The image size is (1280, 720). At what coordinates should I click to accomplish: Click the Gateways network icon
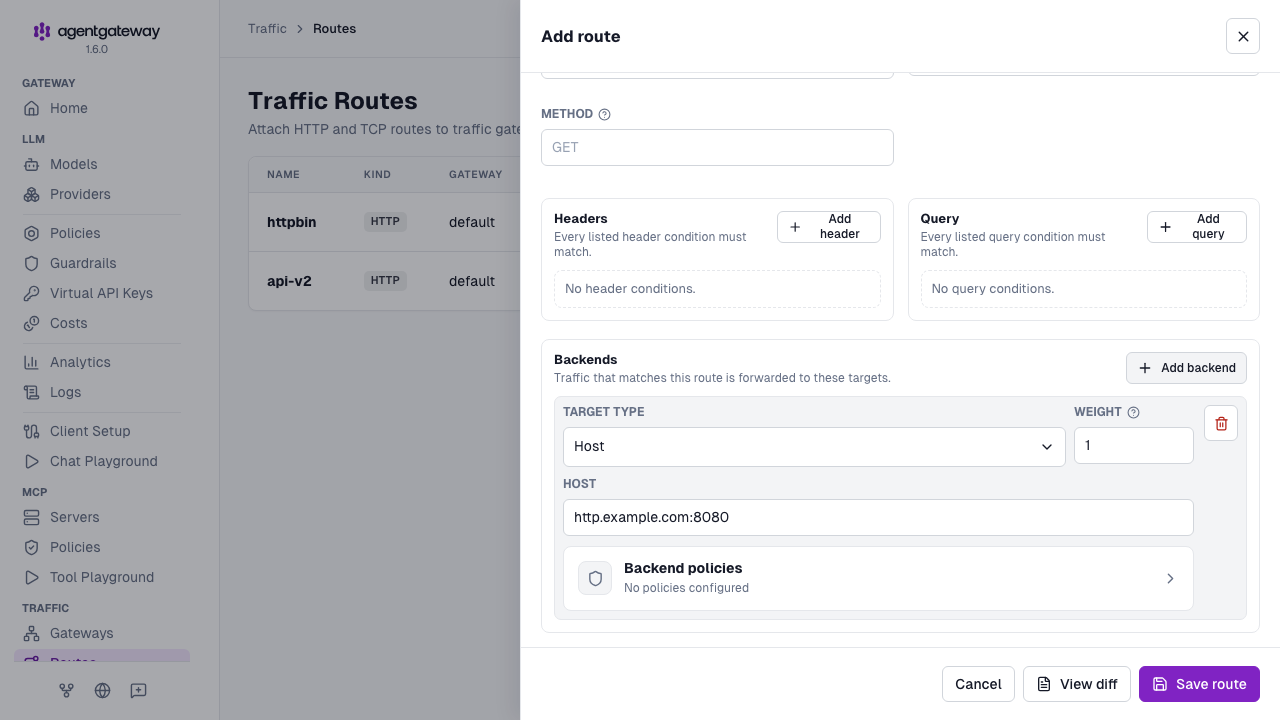tap(32, 633)
